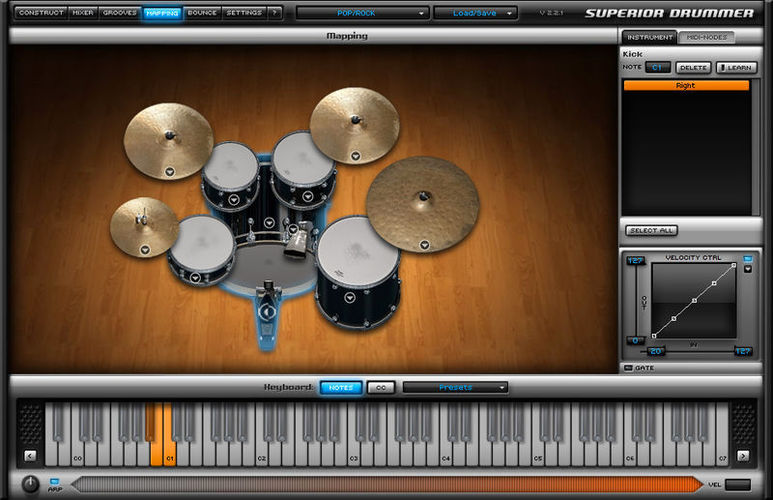Select the ride cymbal
The image size is (773, 500).
[423, 203]
